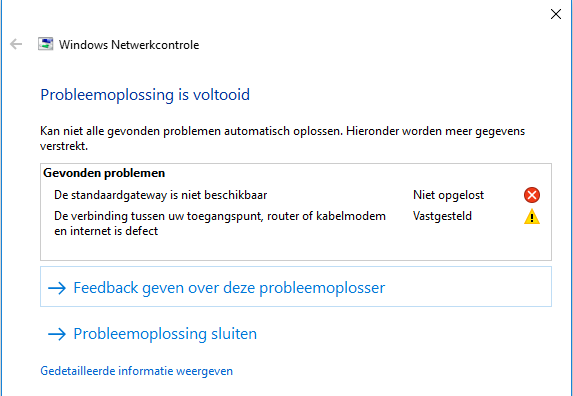
Task: Close the troubleshooter window with X
Action: [x=556, y=14]
